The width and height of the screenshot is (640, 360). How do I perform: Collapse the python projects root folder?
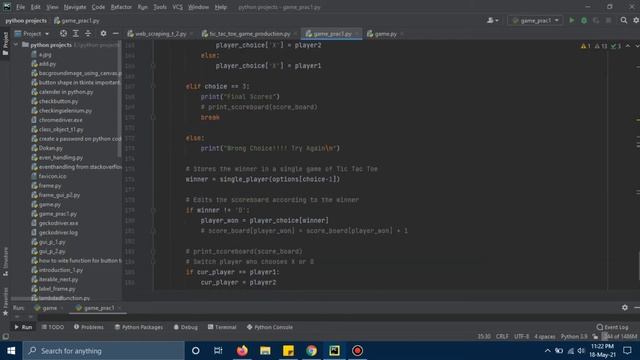point(16,45)
